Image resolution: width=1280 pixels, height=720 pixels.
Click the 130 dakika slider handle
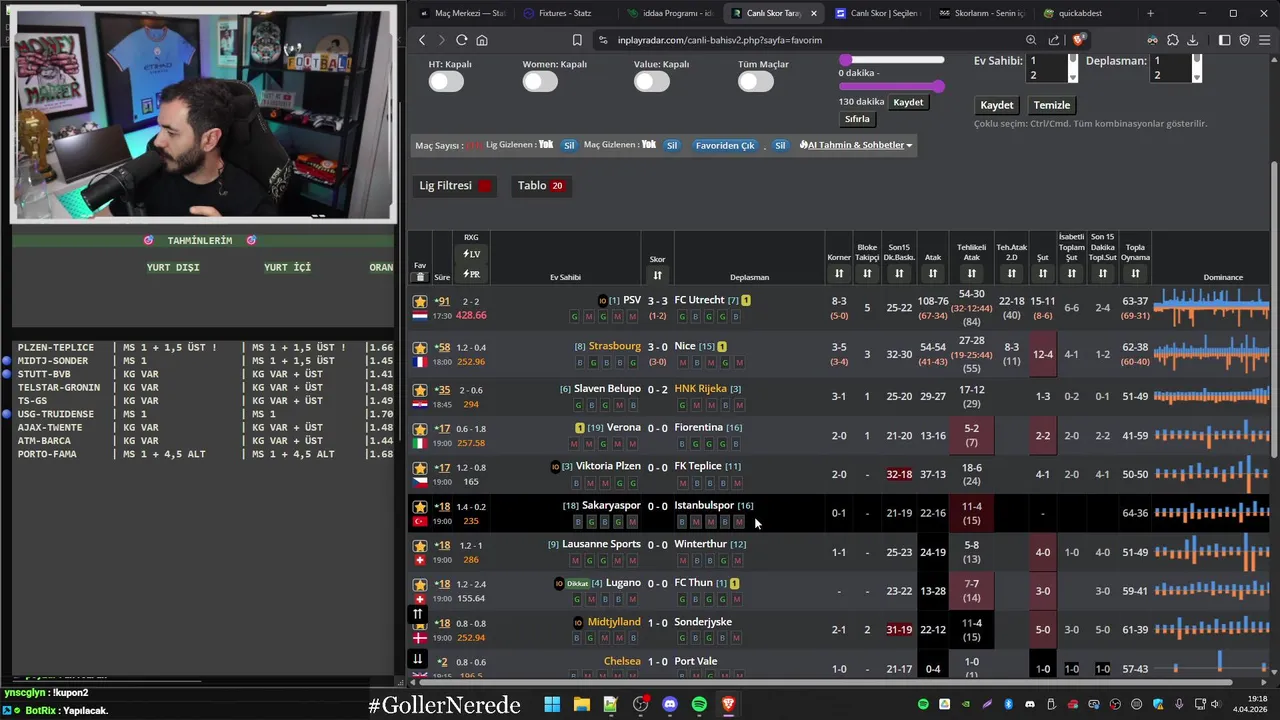[938, 87]
